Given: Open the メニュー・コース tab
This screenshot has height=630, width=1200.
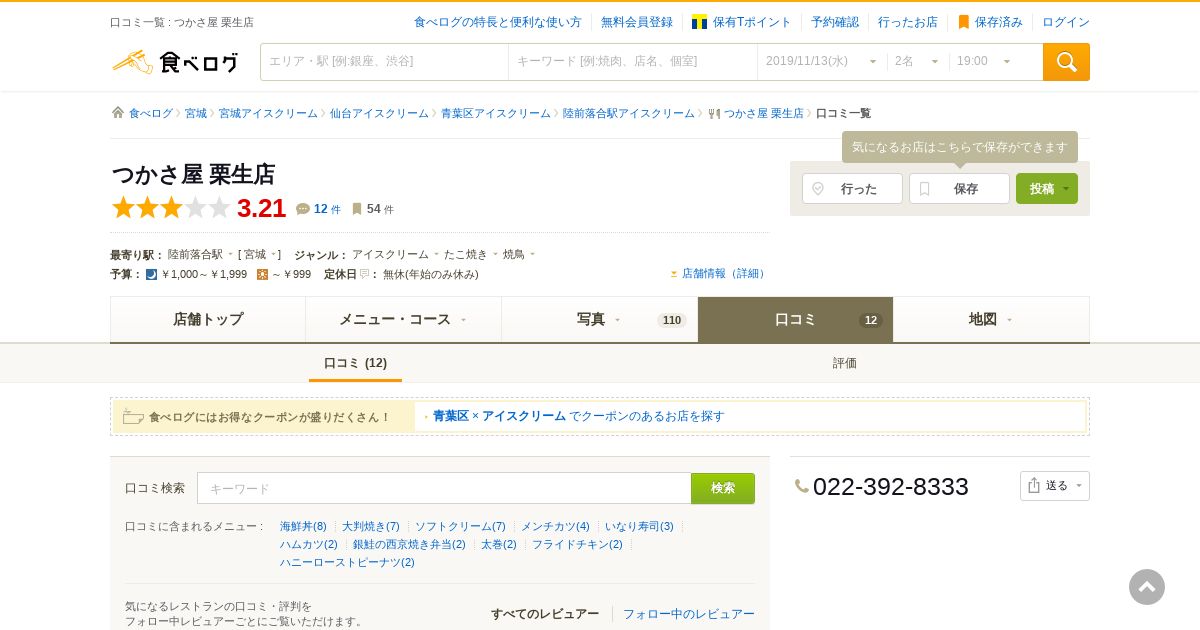Looking at the screenshot, I should coord(403,320).
